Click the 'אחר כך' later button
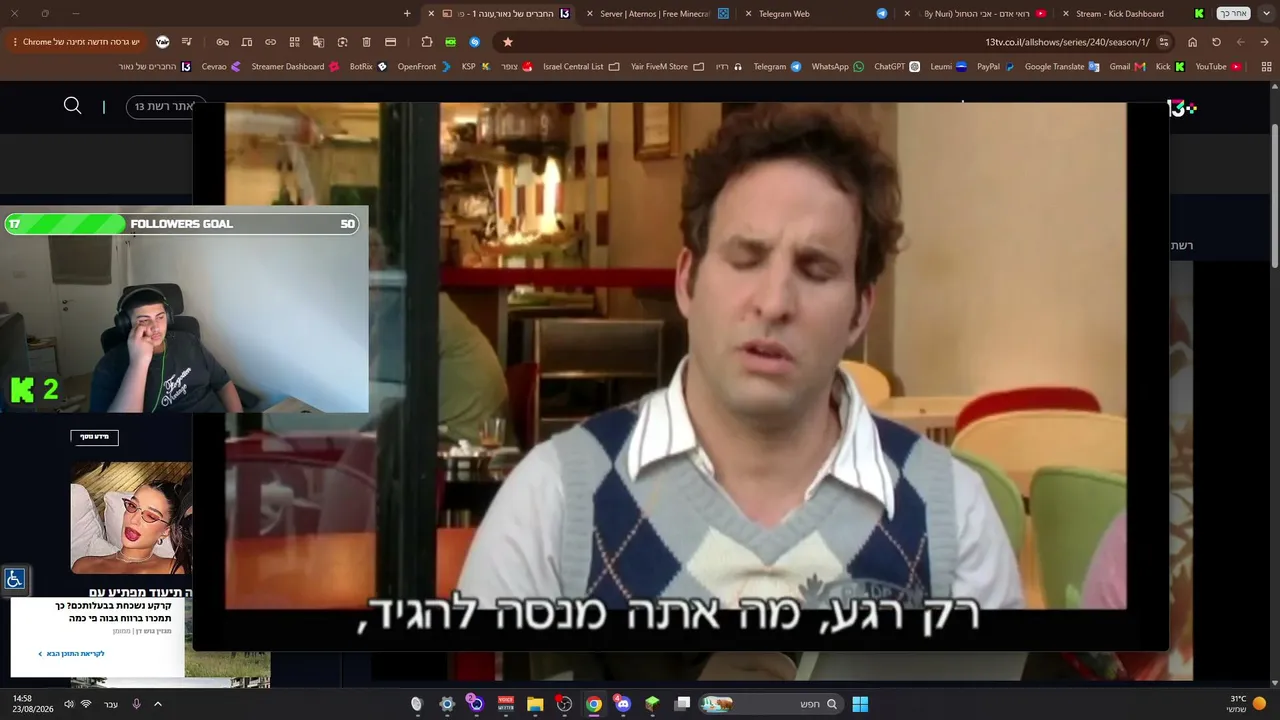Image resolution: width=1280 pixels, height=720 pixels. tap(1234, 14)
